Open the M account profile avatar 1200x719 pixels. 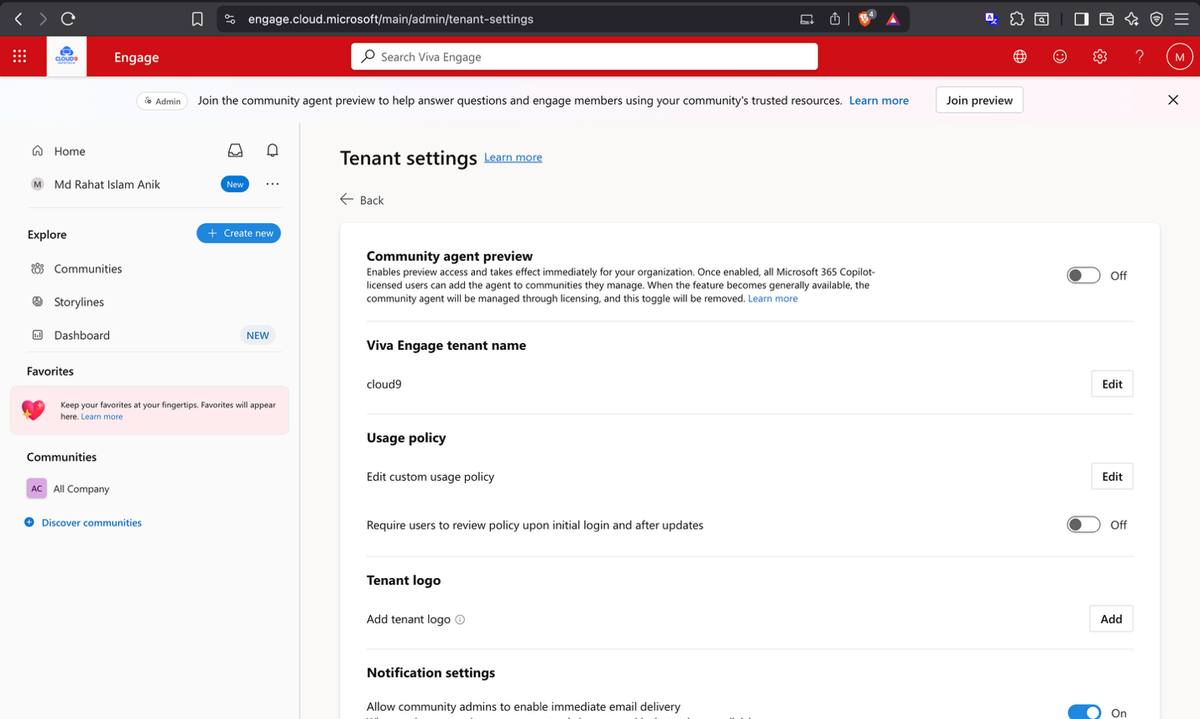[x=1179, y=57]
